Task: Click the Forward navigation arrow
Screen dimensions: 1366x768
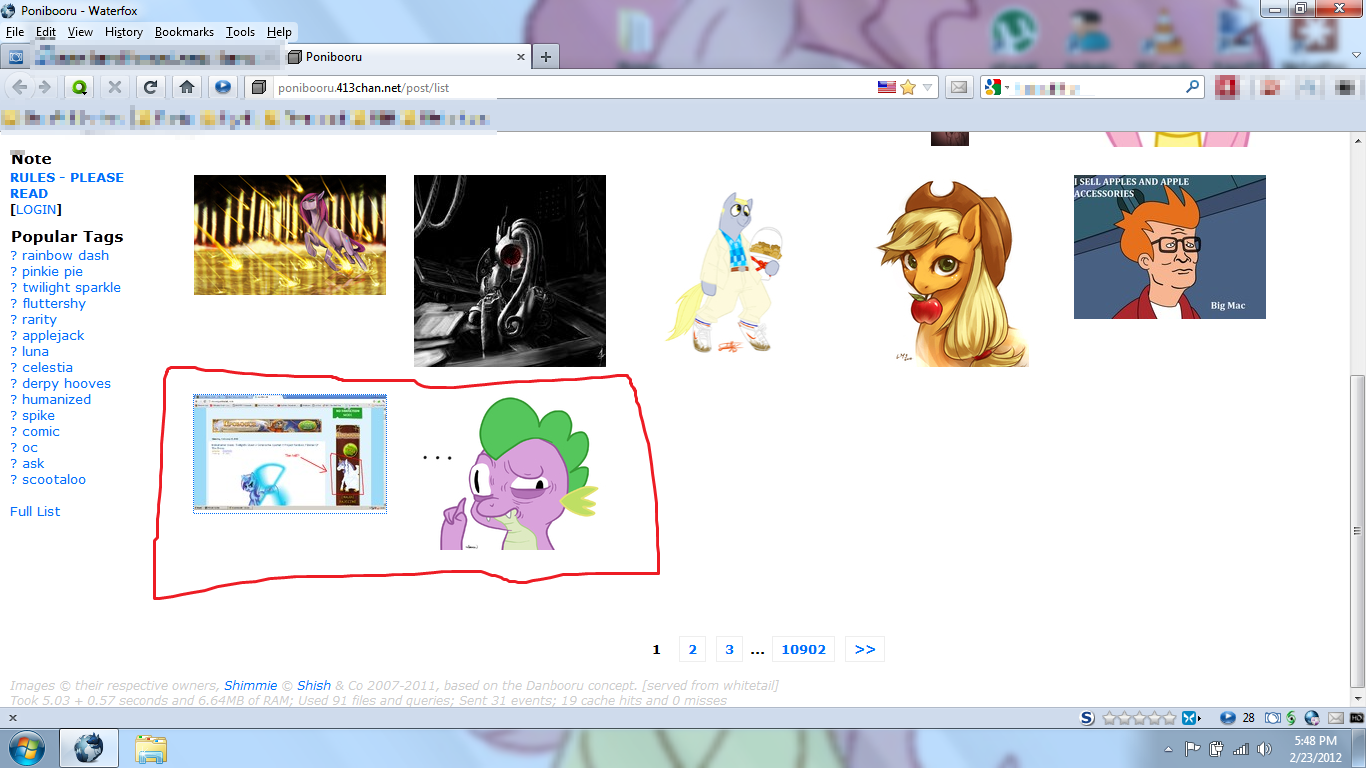Action: coord(44,87)
